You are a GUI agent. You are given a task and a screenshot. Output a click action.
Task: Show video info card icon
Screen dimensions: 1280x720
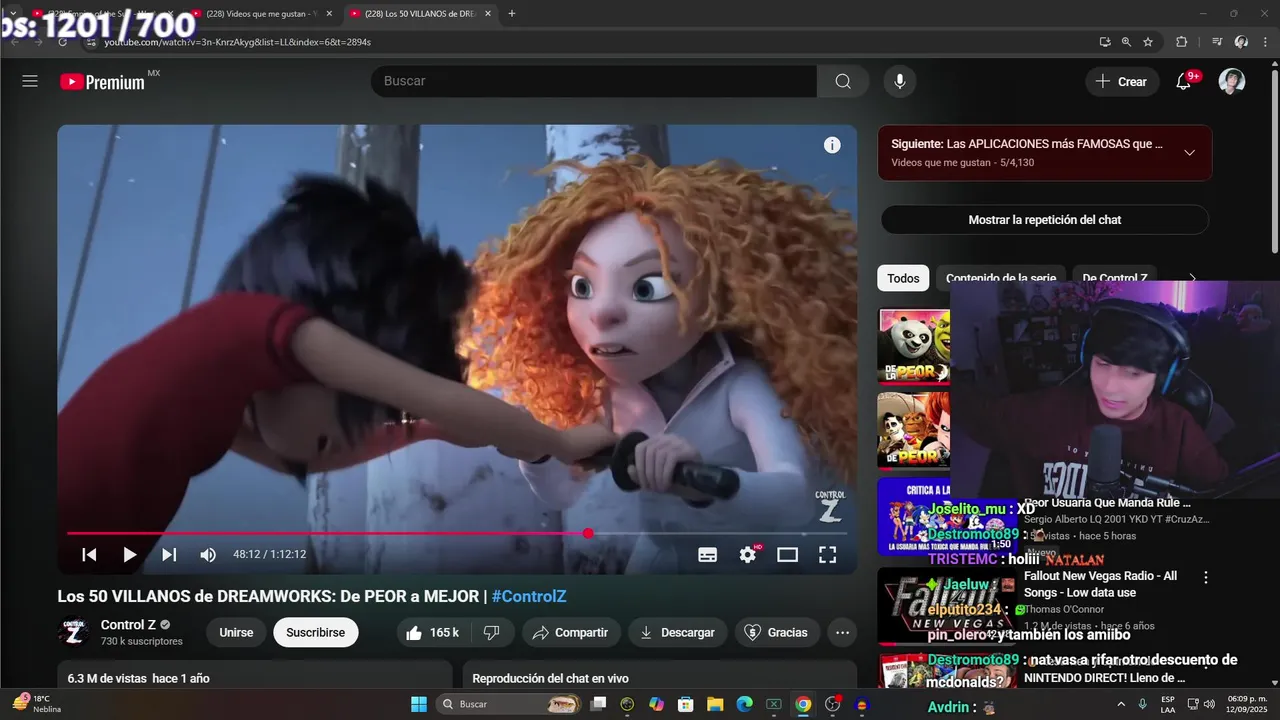tap(832, 145)
